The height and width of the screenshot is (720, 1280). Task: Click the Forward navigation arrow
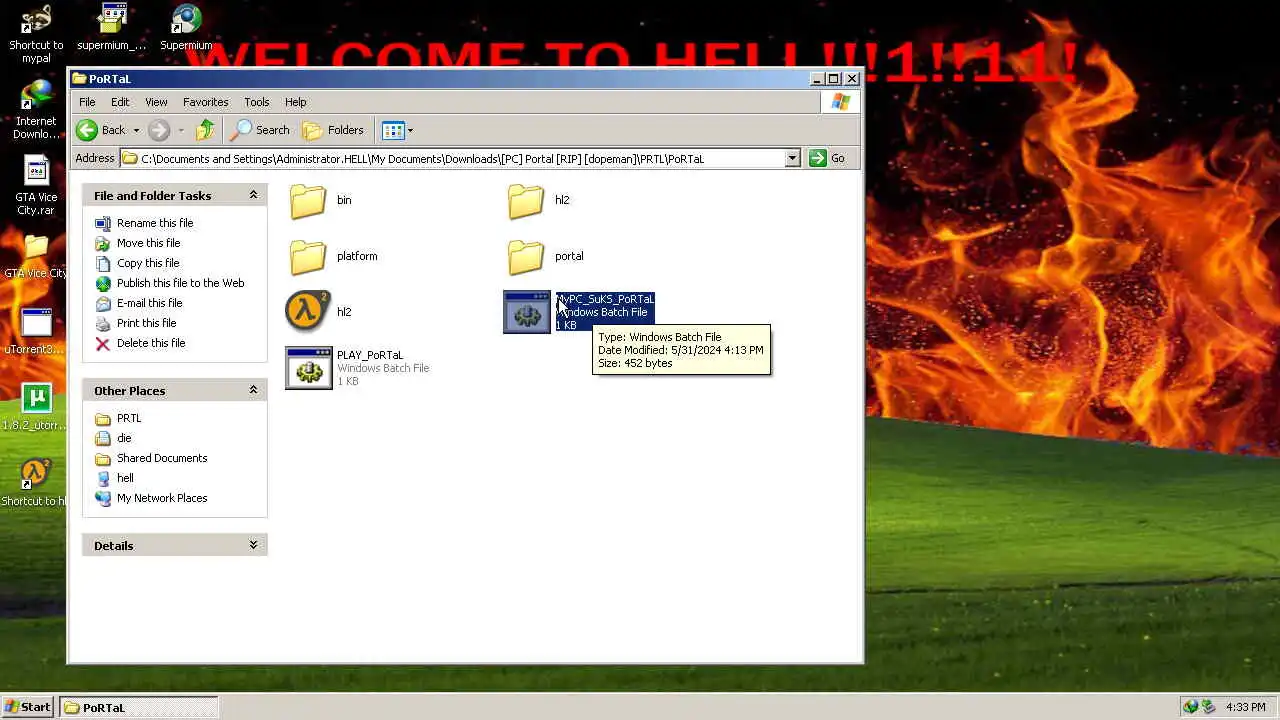[159, 130]
